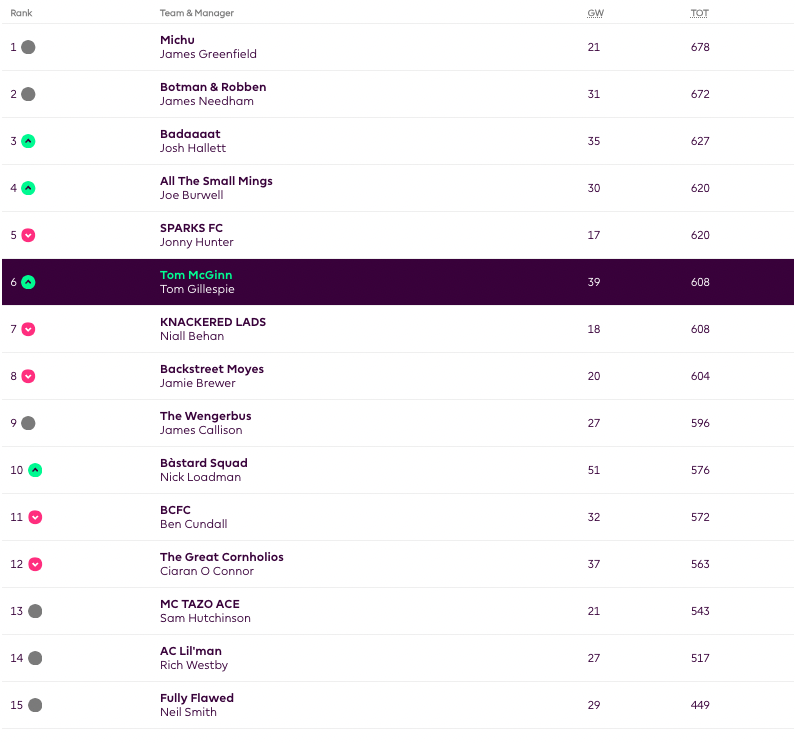Click the grey no-change dot beside Michu

(28, 47)
